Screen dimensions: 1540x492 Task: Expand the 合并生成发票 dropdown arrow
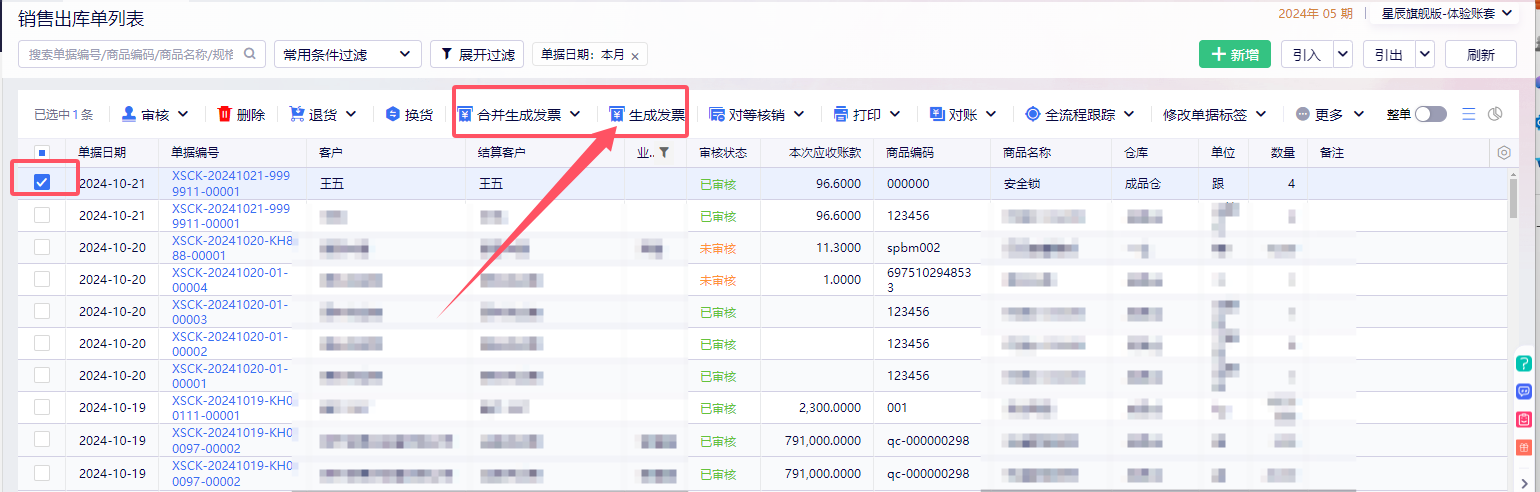click(575, 114)
